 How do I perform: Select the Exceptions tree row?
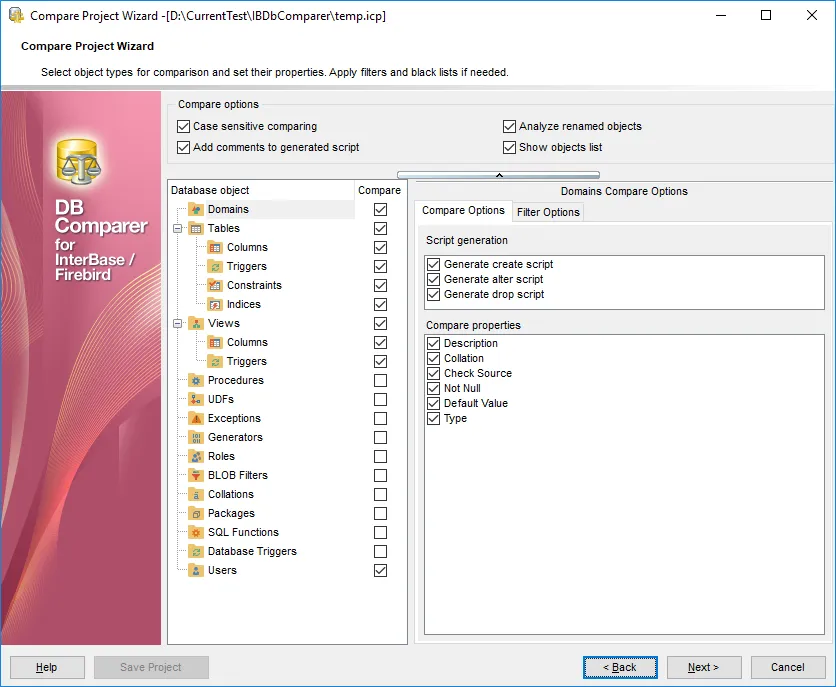[x=234, y=418]
